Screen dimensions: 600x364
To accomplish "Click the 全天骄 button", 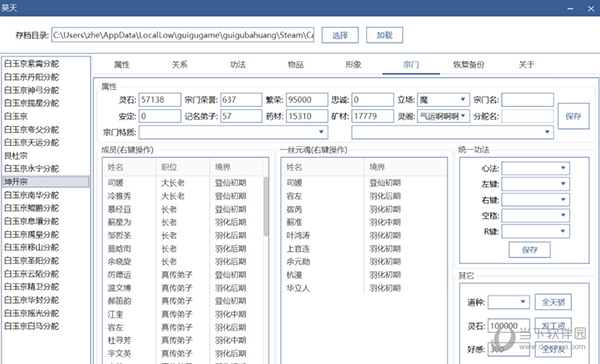I will pyautogui.click(x=553, y=302).
